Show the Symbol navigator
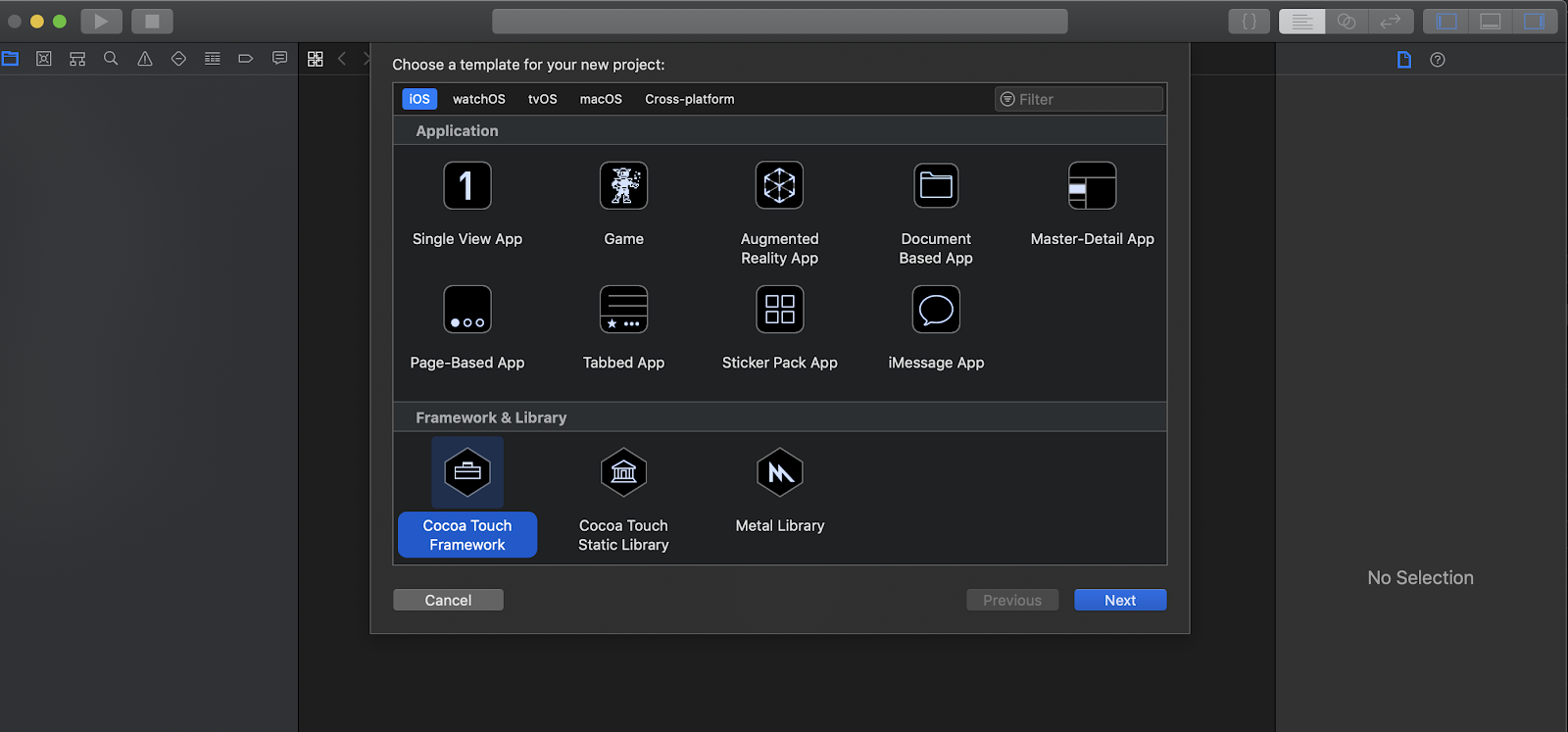The width and height of the screenshot is (1568, 732). tap(77, 59)
